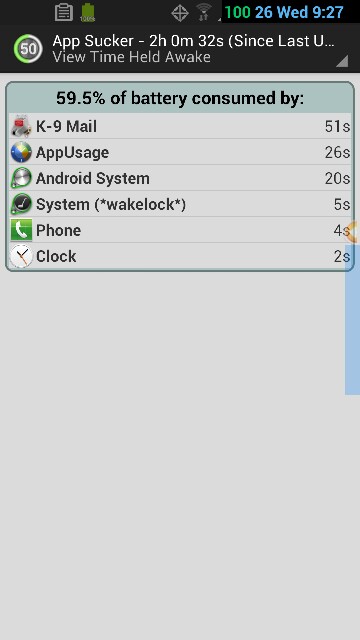Select the Phone 4s entry
Viewport: 360px width, 640px height.
[x=180, y=230]
